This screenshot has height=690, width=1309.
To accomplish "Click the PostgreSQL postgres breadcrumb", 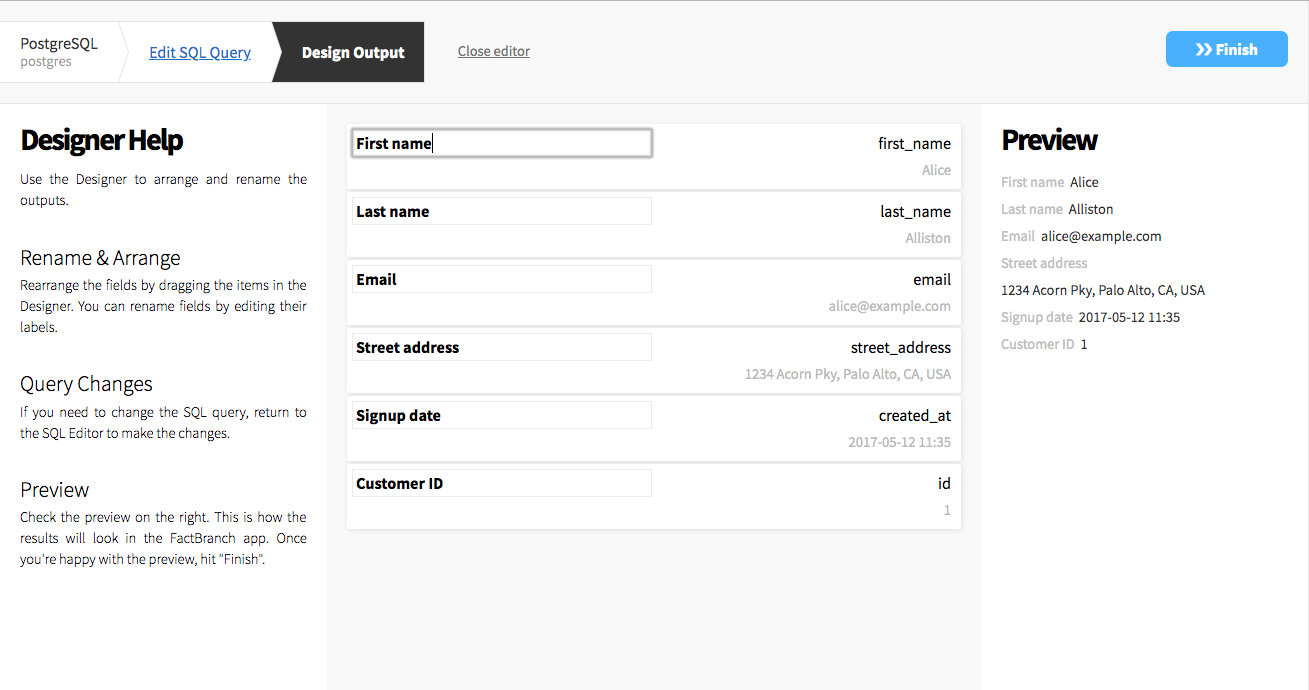I will tap(59, 51).
